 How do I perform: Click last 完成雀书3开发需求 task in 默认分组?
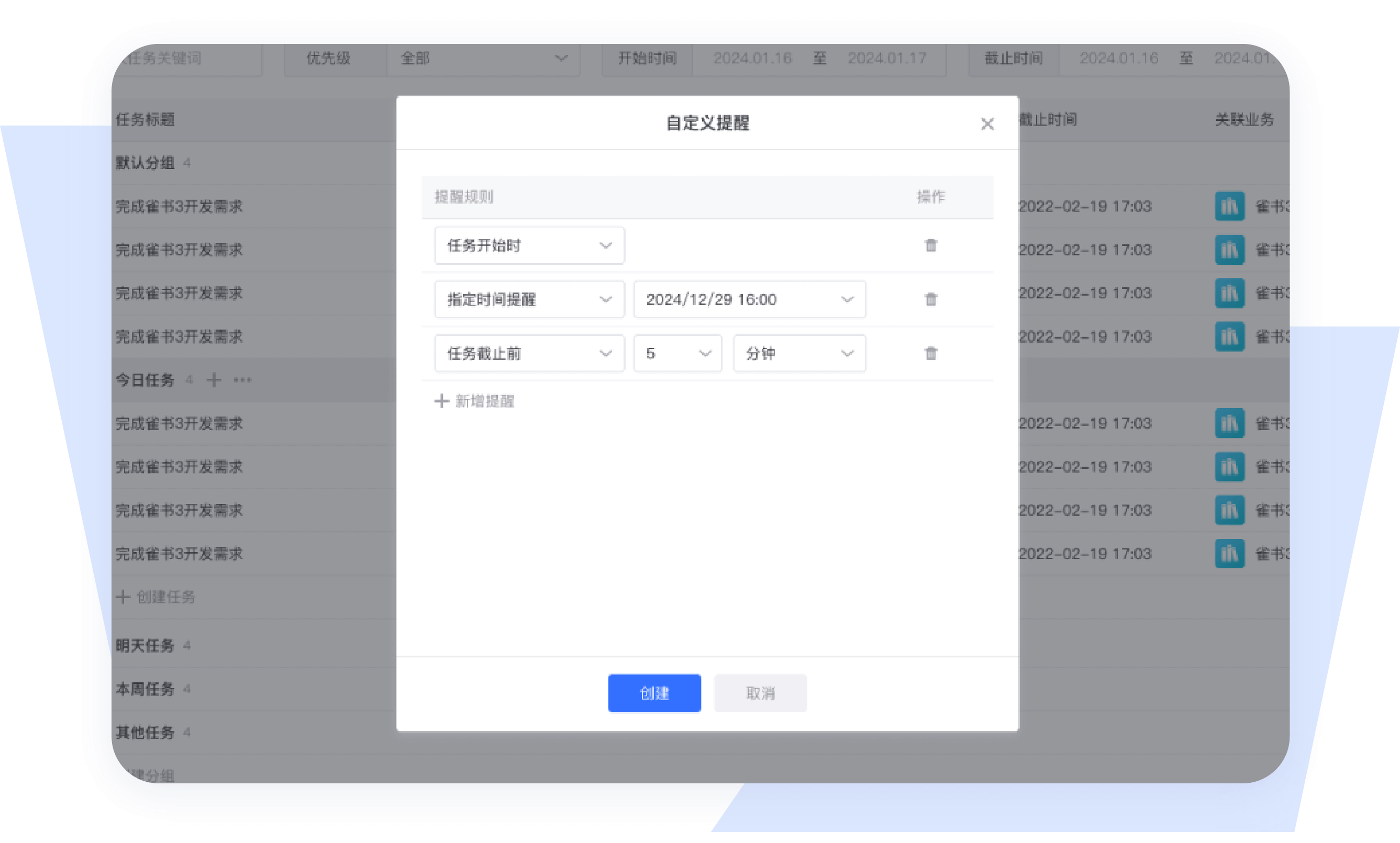pyautogui.click(x=179, y=336)
